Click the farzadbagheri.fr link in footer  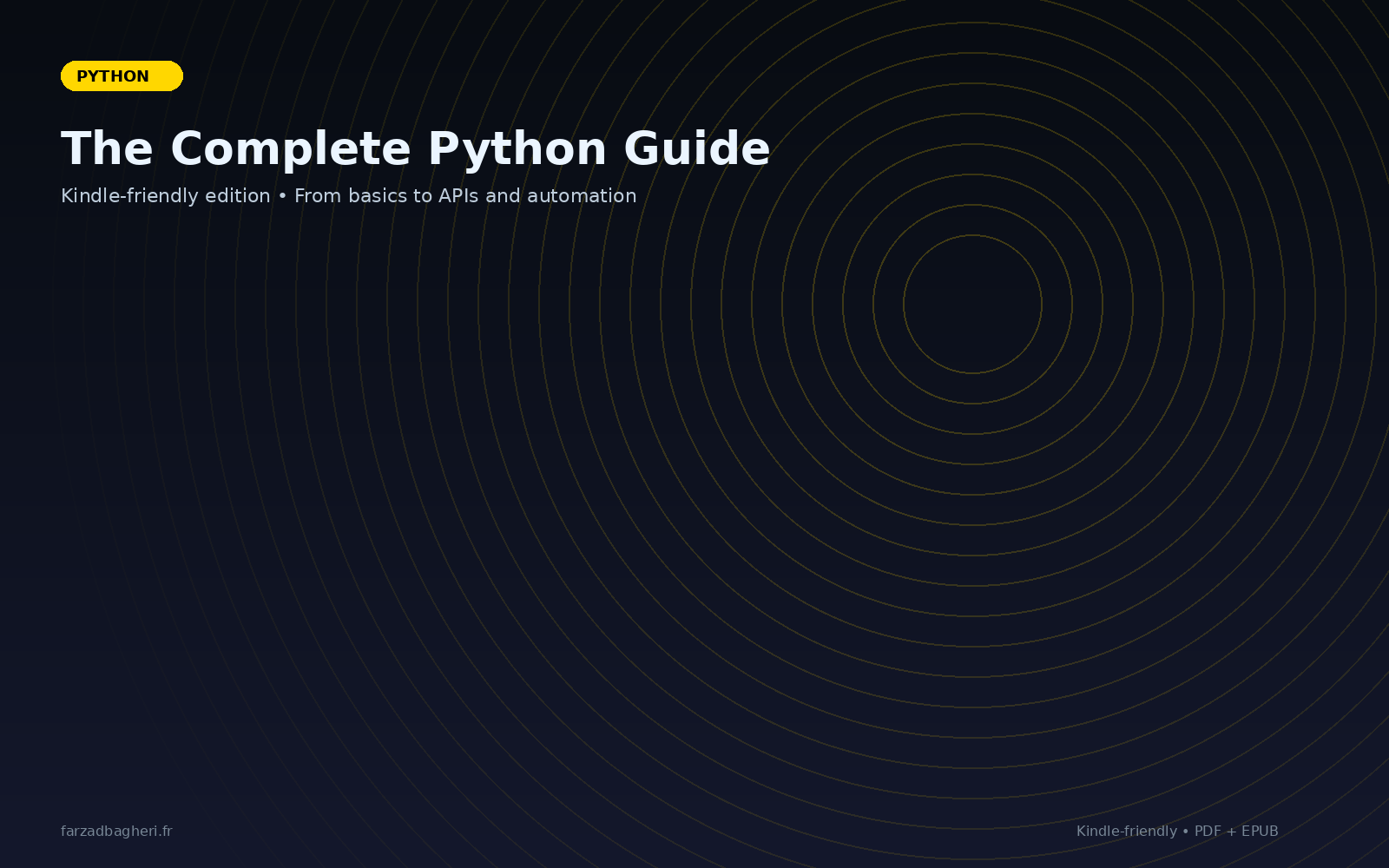coord(116,831)
